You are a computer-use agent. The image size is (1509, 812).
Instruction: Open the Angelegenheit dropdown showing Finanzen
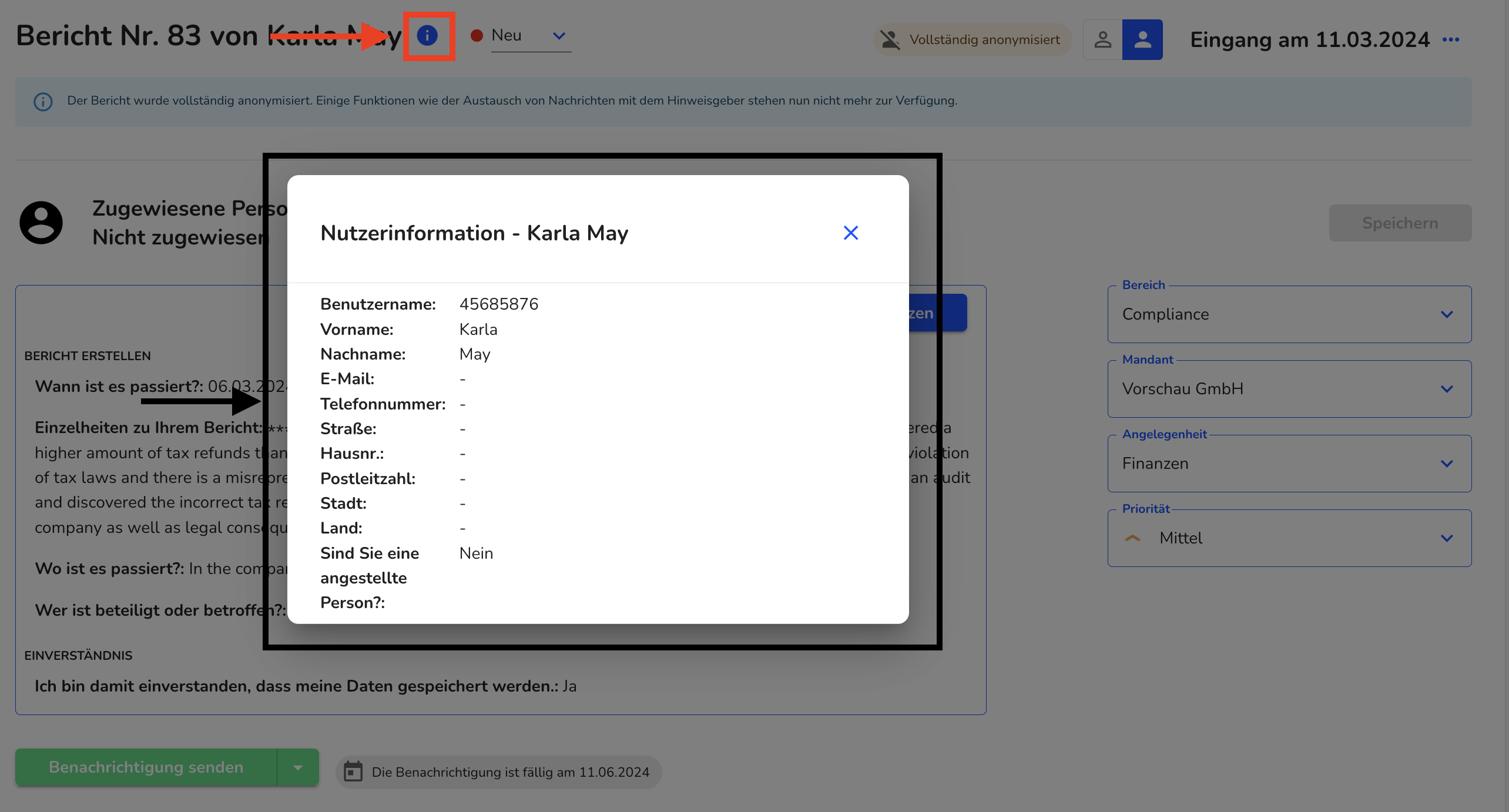pyautogui.click(x=1289, y=464)
